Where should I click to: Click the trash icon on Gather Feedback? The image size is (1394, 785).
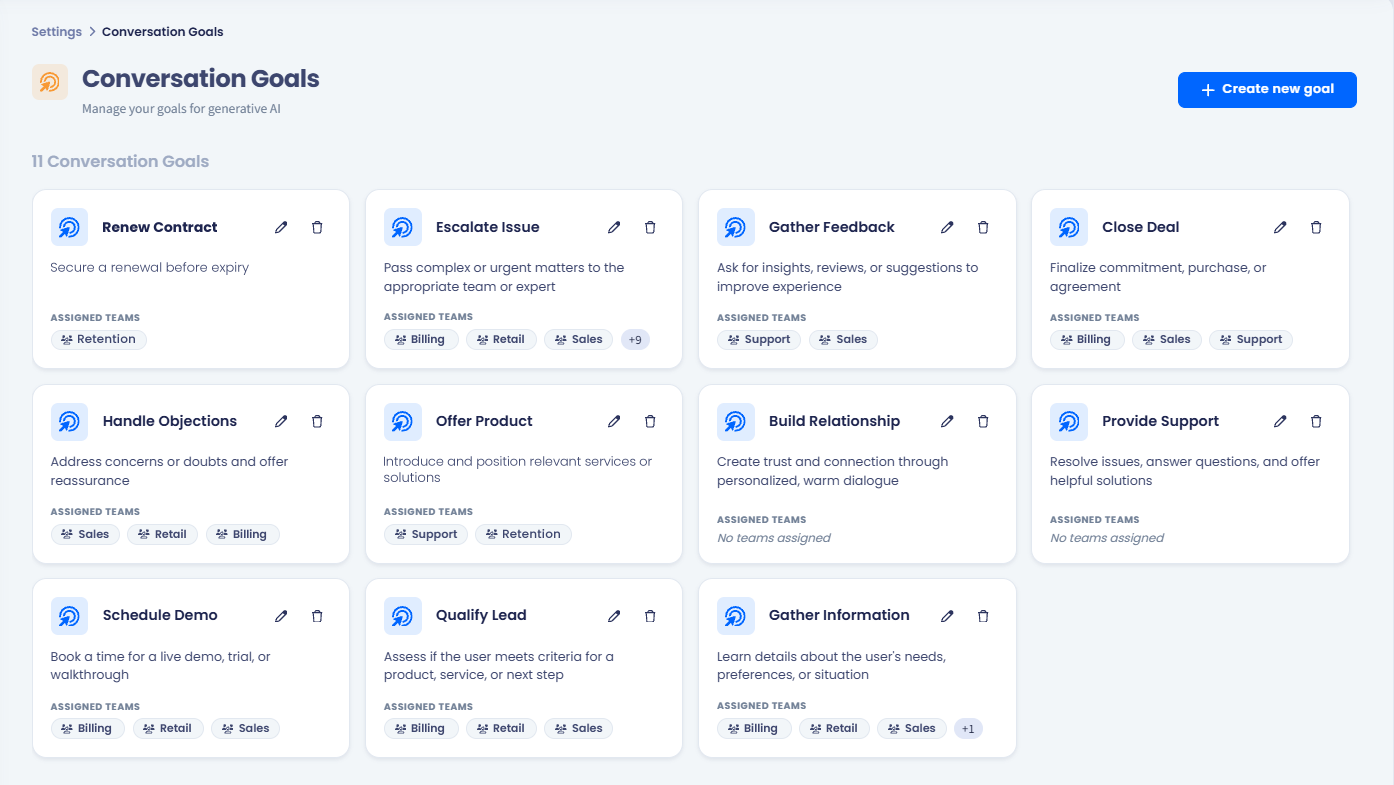[983, 227]
